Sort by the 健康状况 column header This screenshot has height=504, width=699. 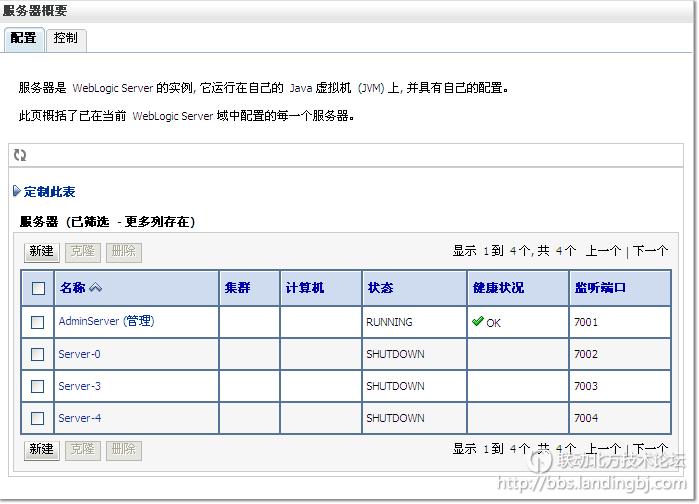[x=498, y=288]
